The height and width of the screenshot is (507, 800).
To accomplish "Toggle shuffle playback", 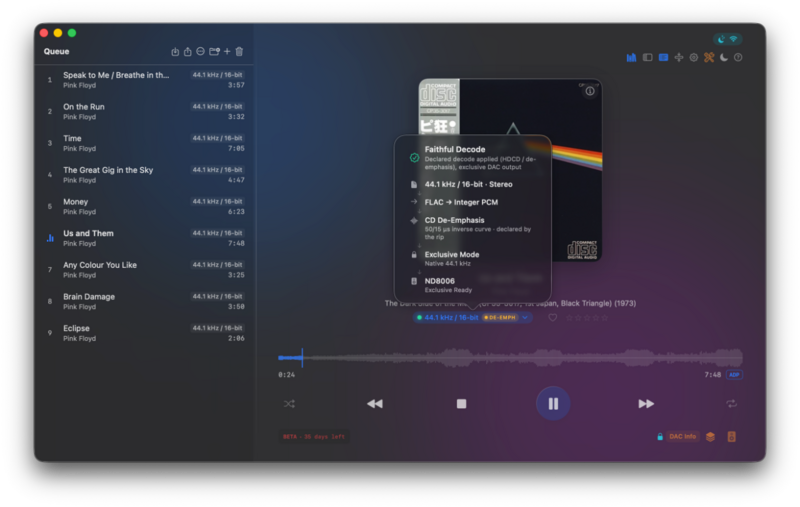I will click(x=289, y=404).
